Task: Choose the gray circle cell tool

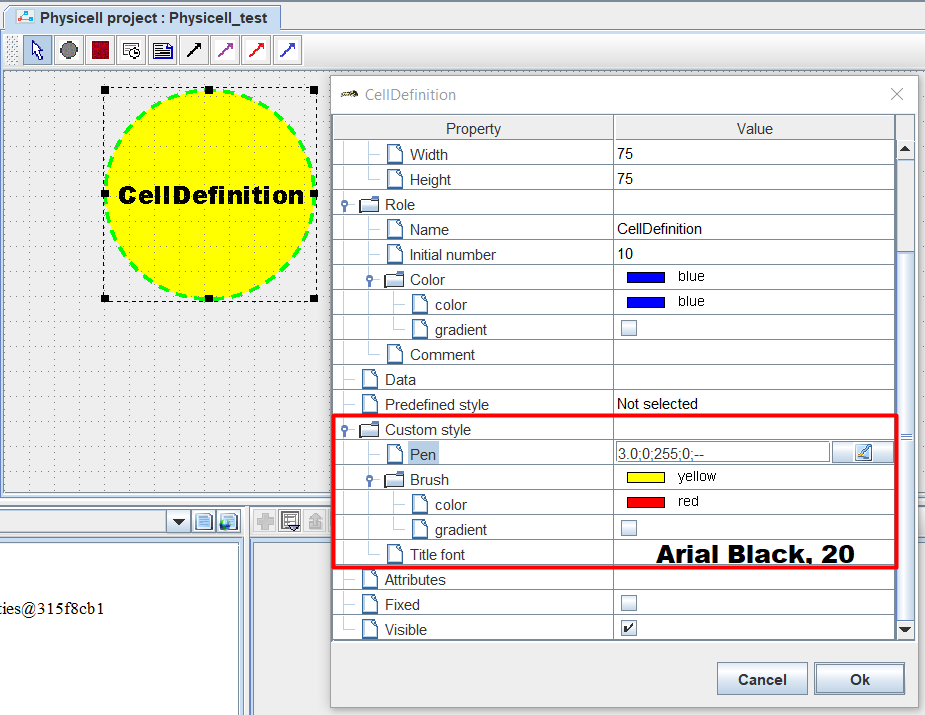Action: (x=69, y=50)
